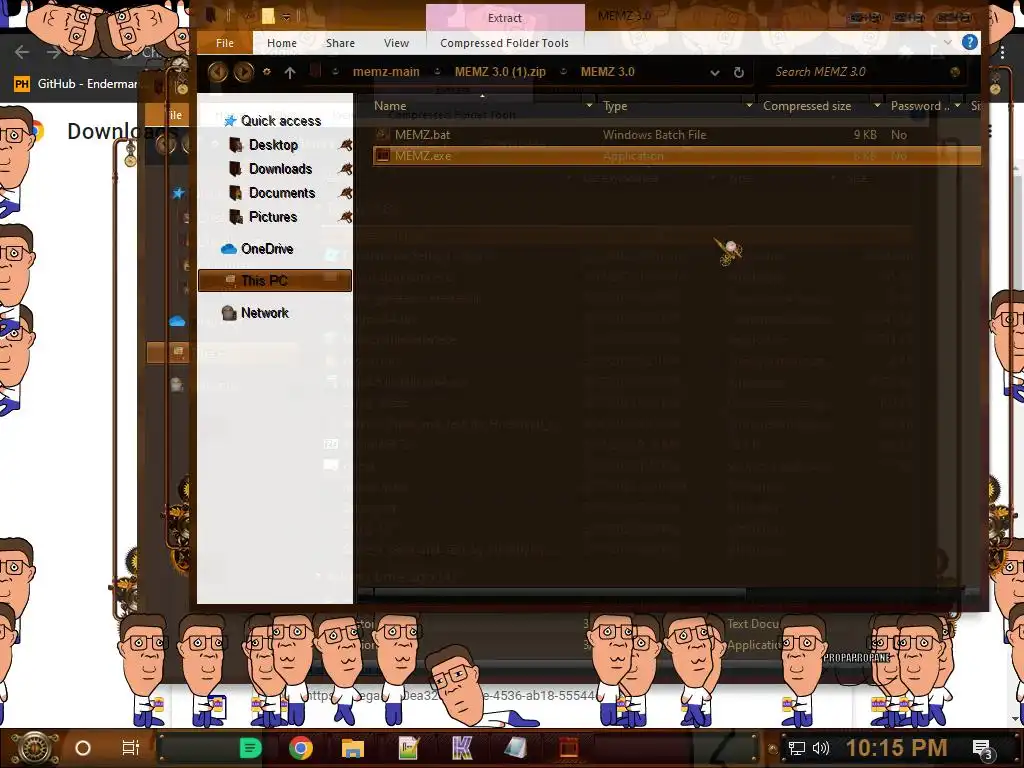Open Network in the navigation pane
The width and height of the screenshot is (1024, 768).
pos(264,313)
